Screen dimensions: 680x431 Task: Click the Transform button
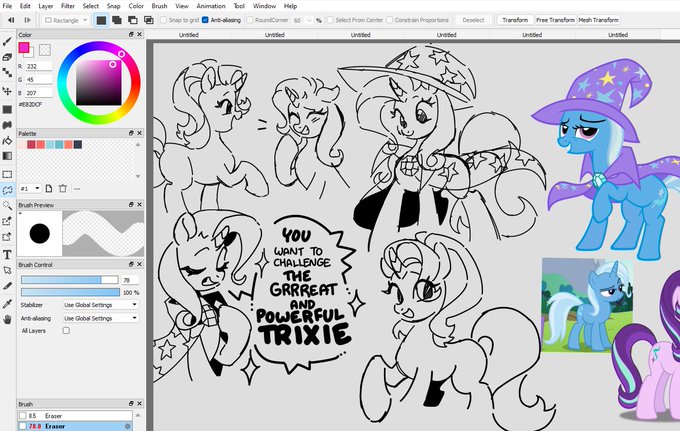click(515, 20)
